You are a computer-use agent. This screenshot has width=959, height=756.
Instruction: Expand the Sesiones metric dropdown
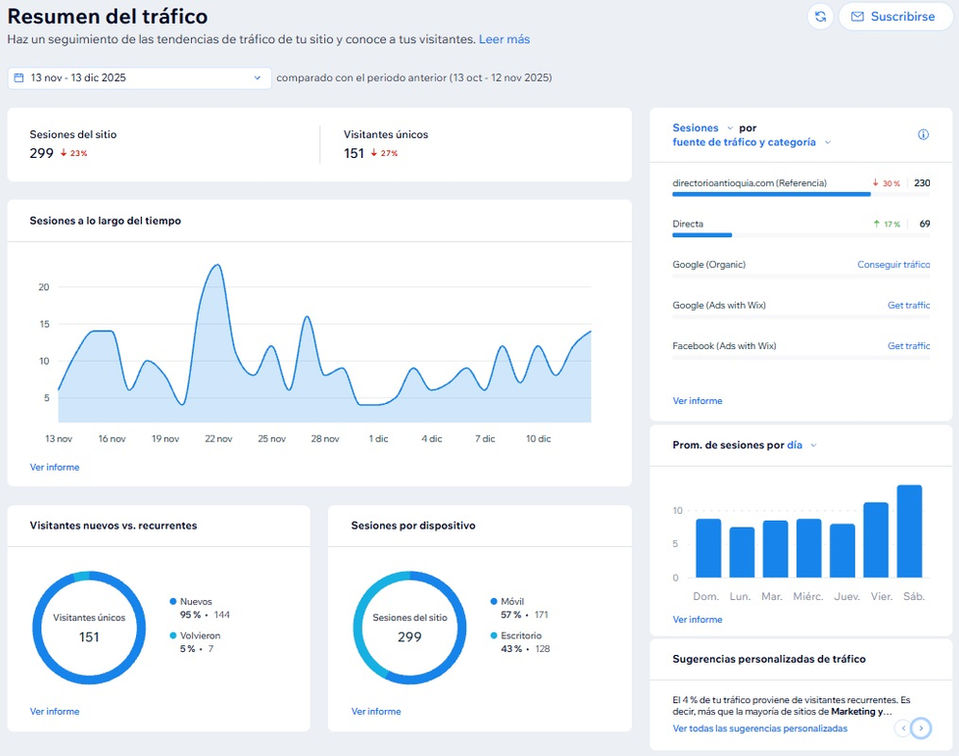coord(703,128)
